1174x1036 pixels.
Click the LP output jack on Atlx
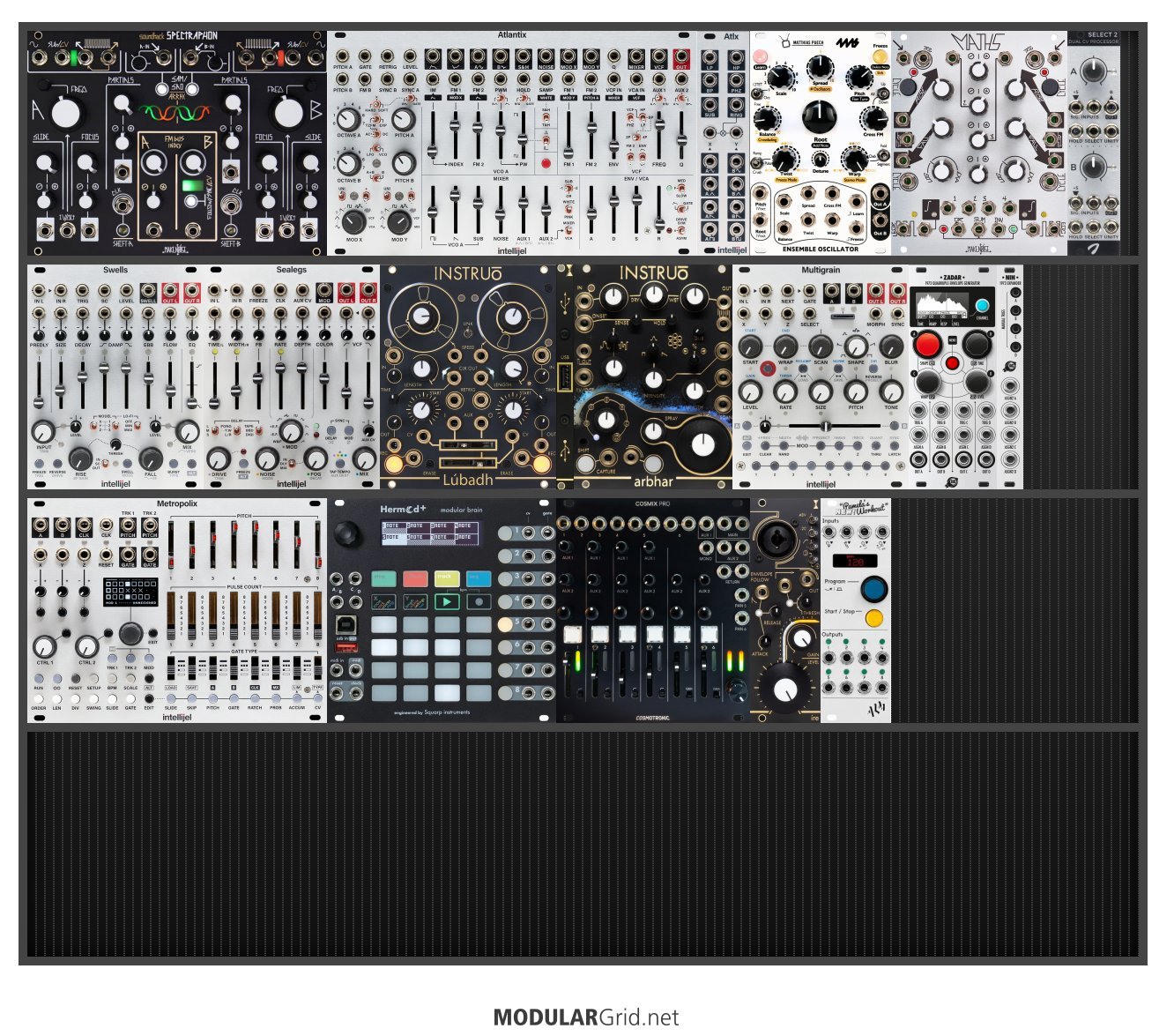pos(710,57)
